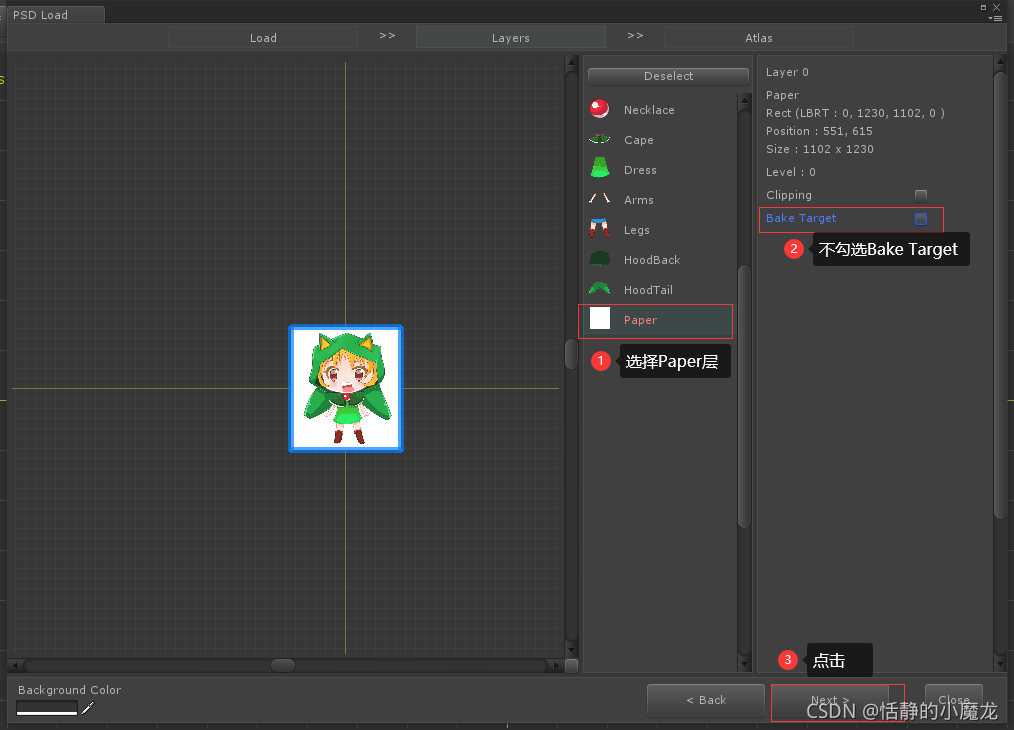Open the color eyedropper next to Background Color
This screenshot has height=730, width=1014.
pos(88,708)
